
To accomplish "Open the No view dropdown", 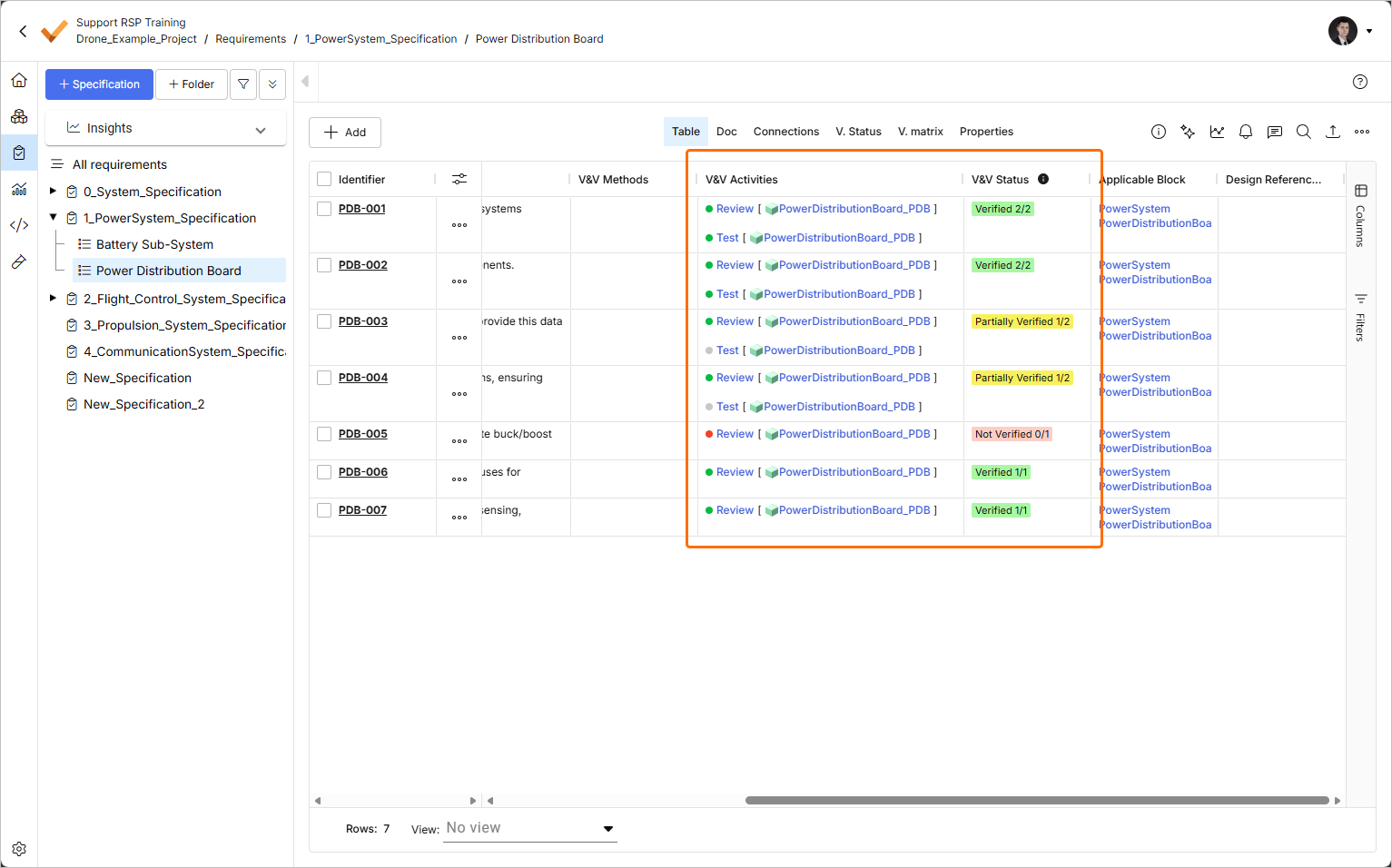I will 530,828.
